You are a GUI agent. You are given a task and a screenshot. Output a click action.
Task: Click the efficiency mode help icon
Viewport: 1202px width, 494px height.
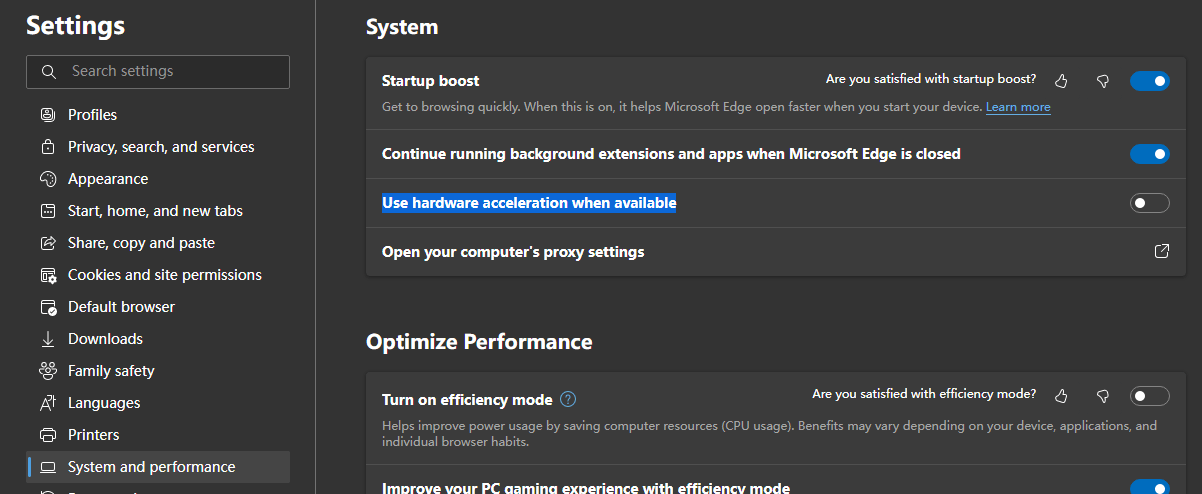pos(568,399)
